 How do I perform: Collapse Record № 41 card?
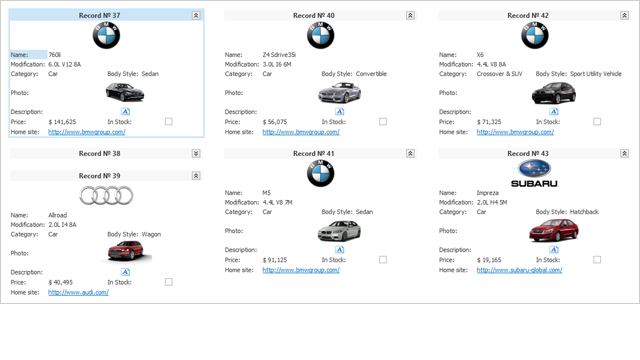tap(410, 153)
